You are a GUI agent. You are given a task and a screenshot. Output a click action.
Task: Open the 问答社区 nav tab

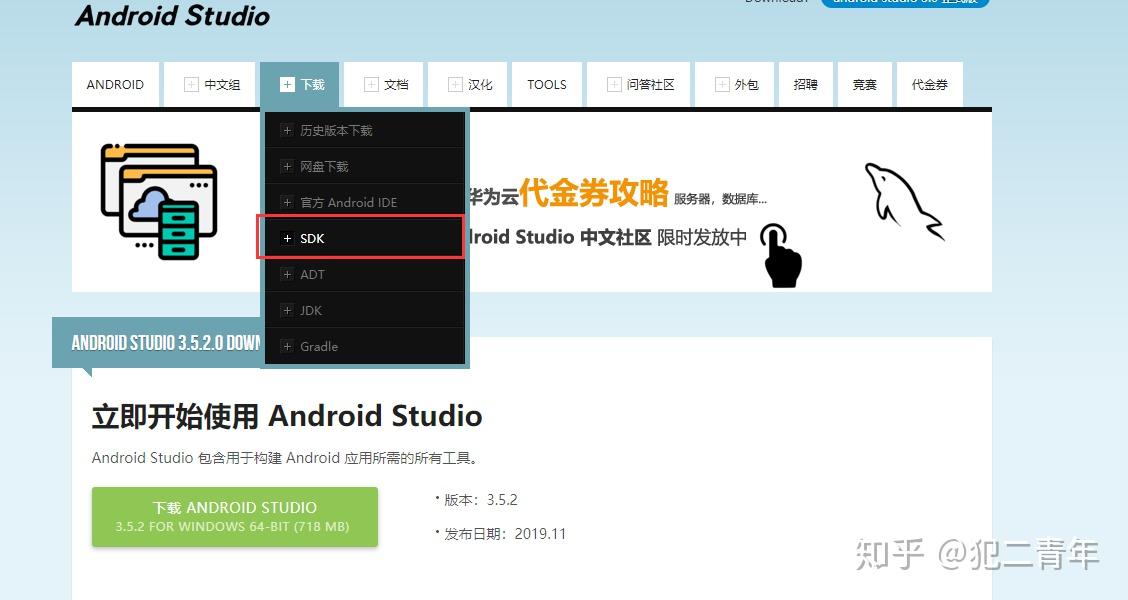[x=638, y=85]
